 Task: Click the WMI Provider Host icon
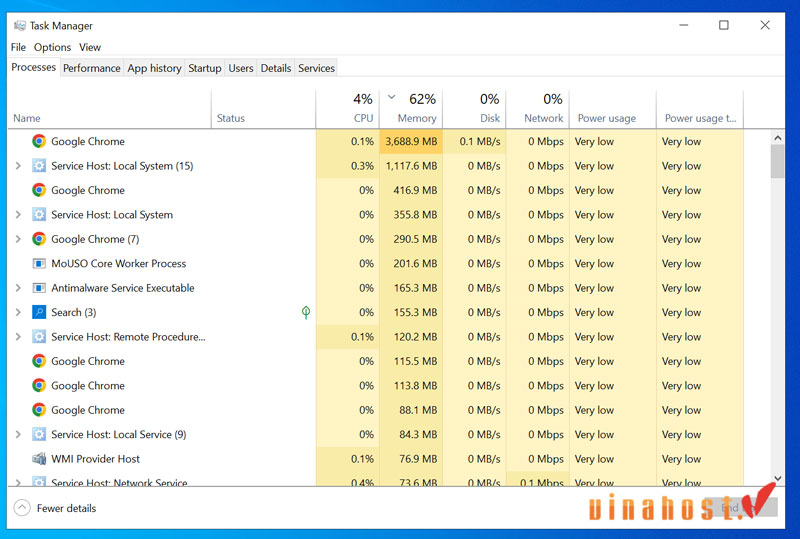(x=39, y=459)
